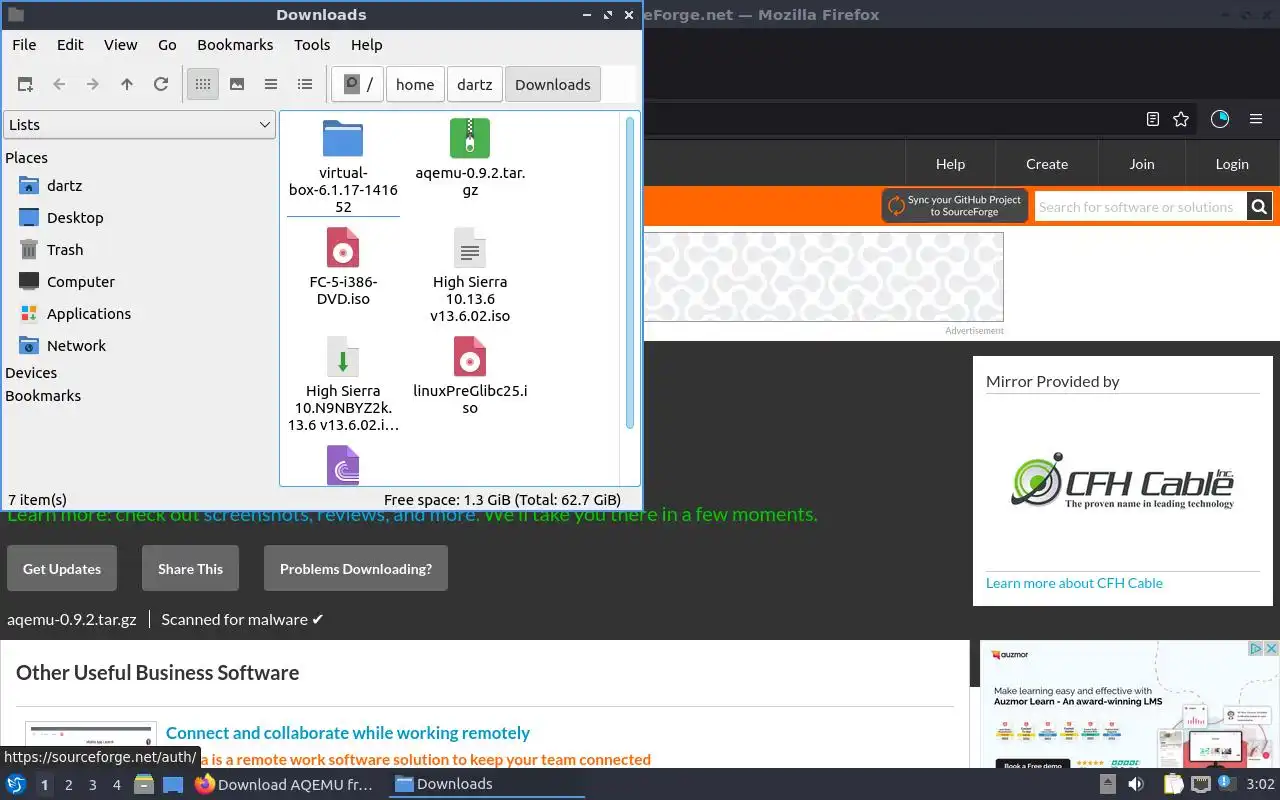Go back in the file manager
Image resolution: width=1280 pixels, height=800 pixels.
[59, 85]
